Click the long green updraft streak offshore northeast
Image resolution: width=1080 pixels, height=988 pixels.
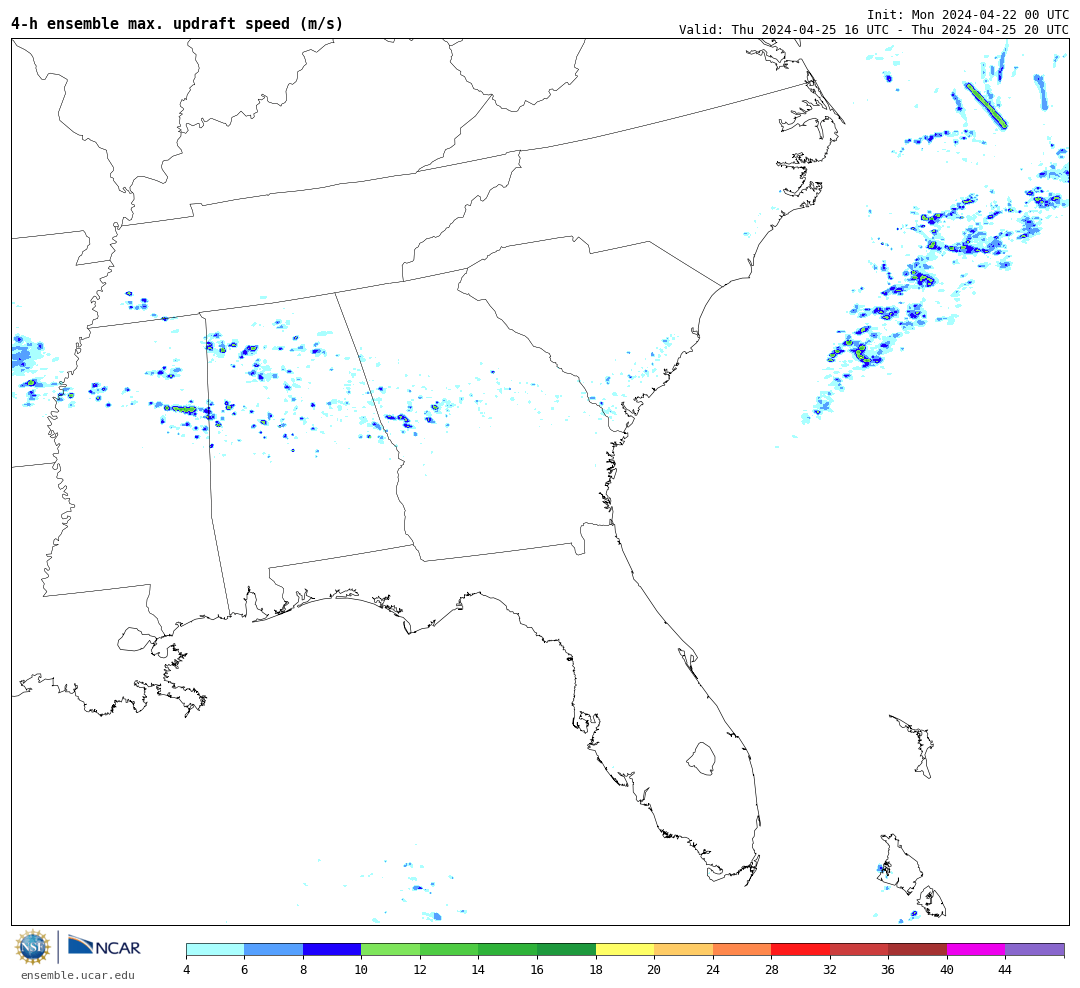point(986,106)
